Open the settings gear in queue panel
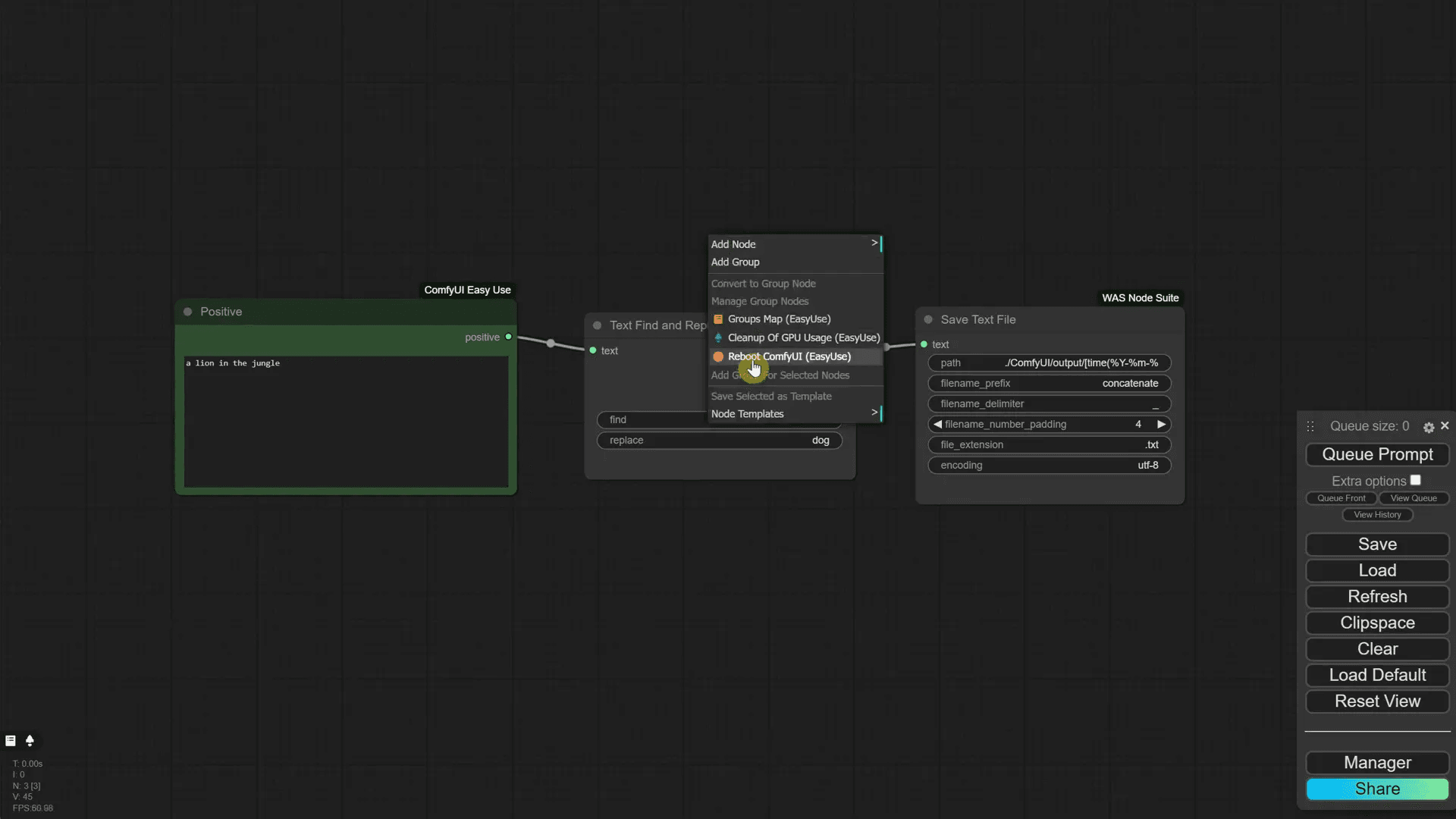Screen dimensions: 1456x819 1429,428
